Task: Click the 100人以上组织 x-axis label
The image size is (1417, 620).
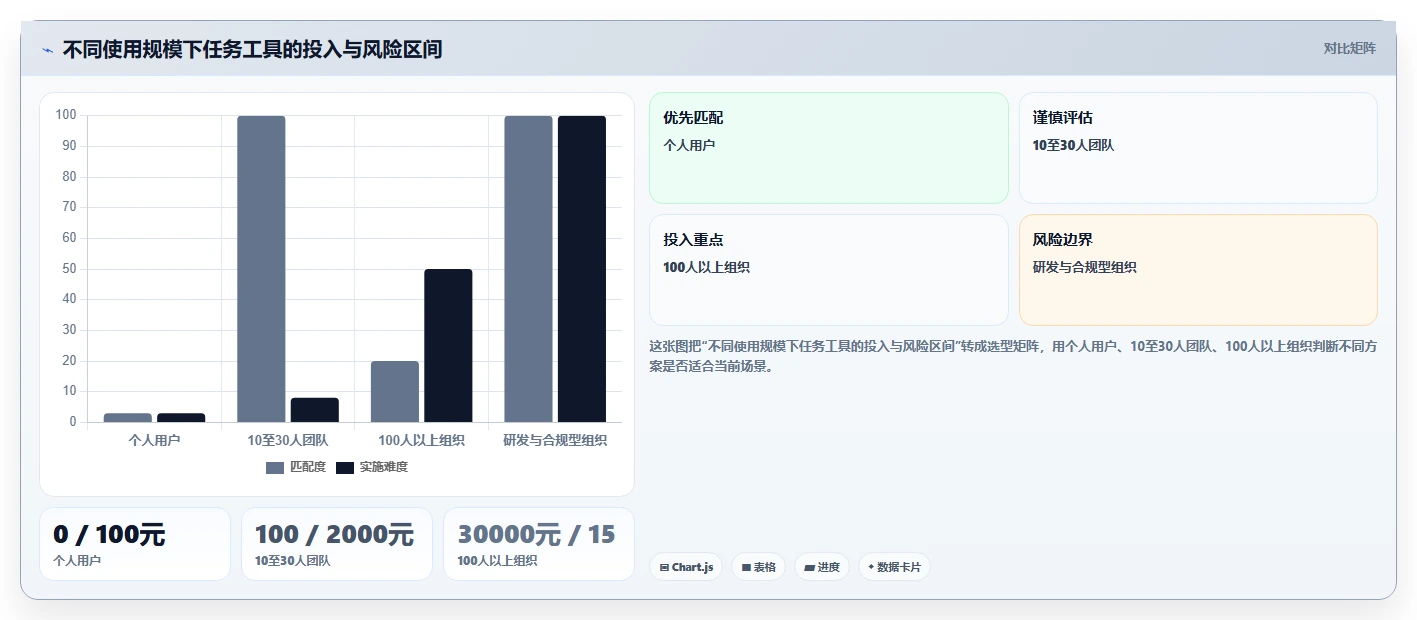Action: pos(422,439)
